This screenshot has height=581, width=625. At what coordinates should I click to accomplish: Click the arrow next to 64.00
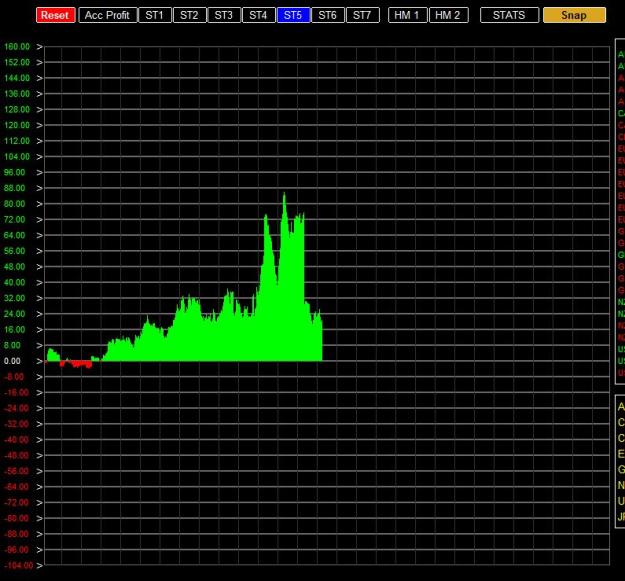click(39, 236)
